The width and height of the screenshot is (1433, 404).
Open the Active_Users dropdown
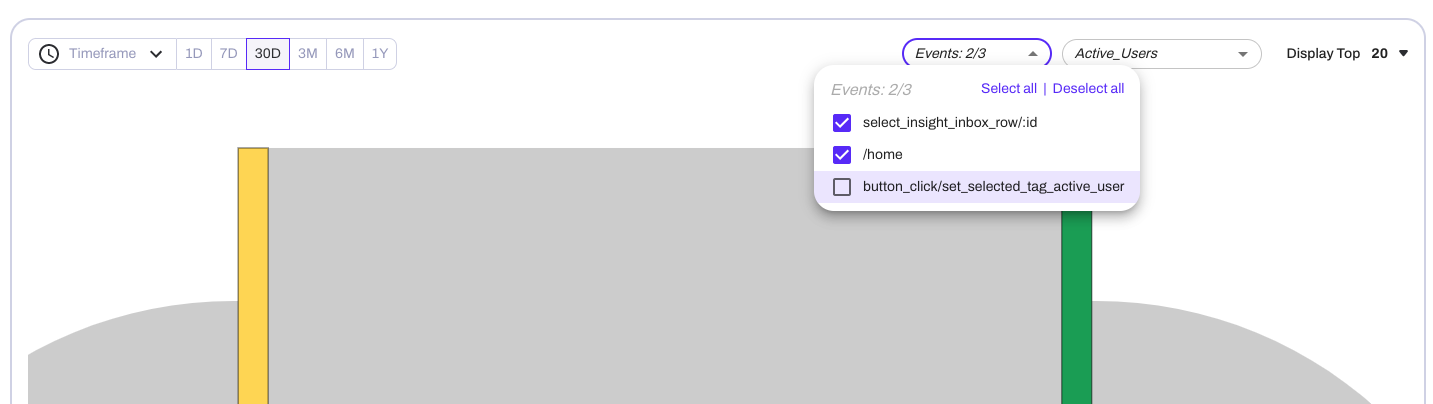(1162, 54)
